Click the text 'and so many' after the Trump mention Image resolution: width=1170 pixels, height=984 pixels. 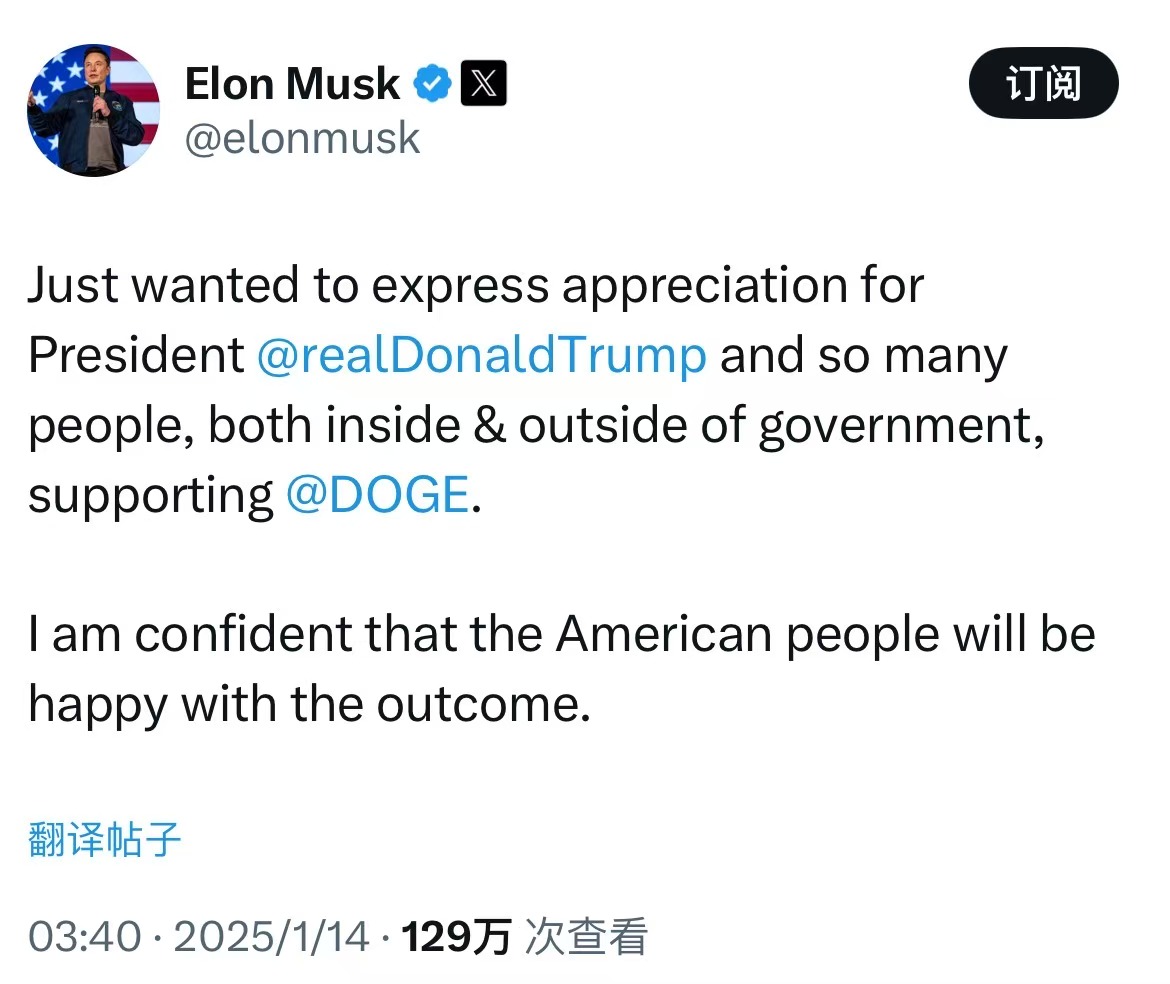pyautogui.click(x=863, y=356)
